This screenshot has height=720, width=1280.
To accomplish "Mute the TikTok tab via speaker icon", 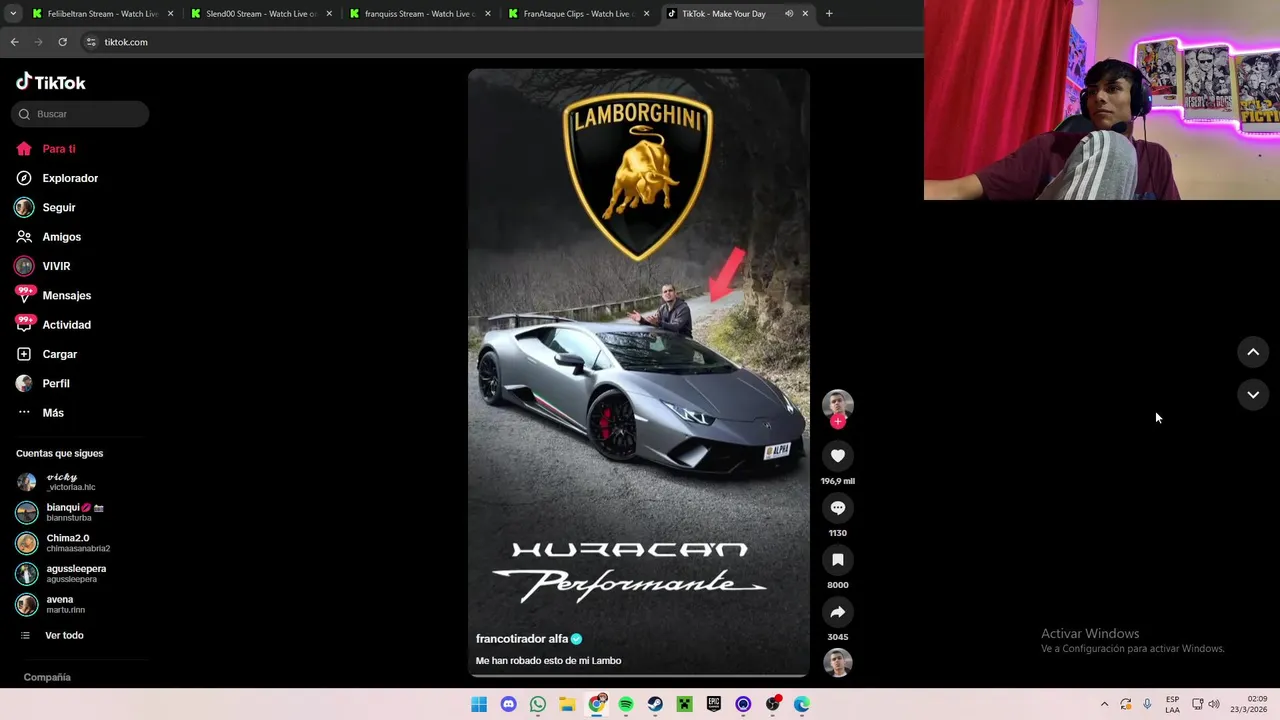I will click(789, 14).
